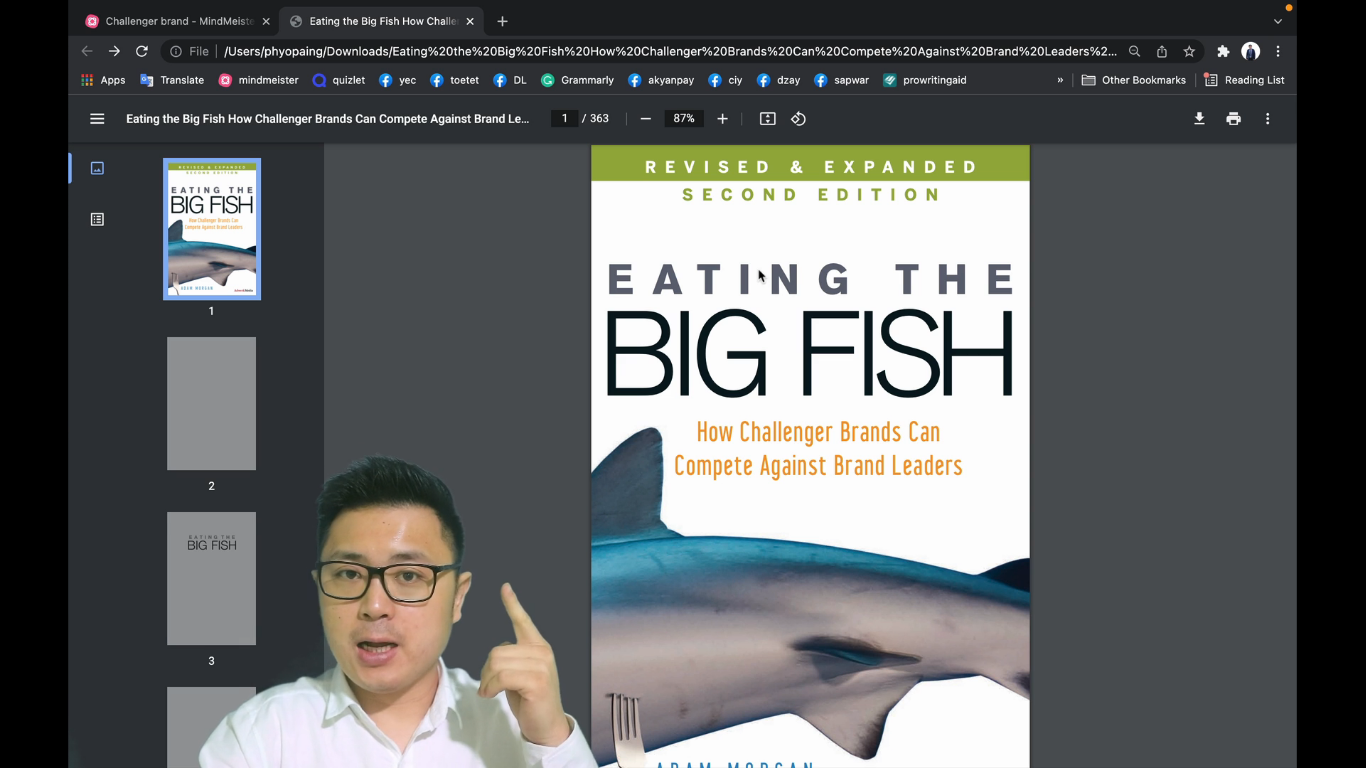Image resolution: width=1366 pixels, height=768 pixels.
Task: Click the fit to page icon
Action: pyautogui.click(x=767, y=119)
